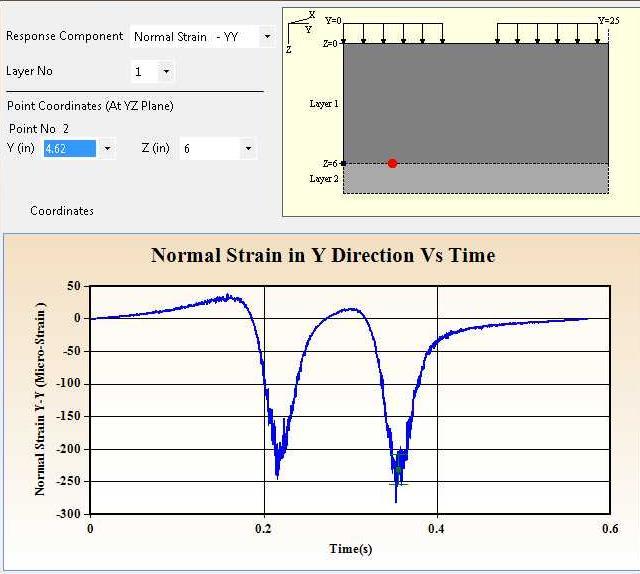Click Point Coordinates (At YZ Plane) heading
Viewport: 640px width, 574px height.
pos(90,106)
